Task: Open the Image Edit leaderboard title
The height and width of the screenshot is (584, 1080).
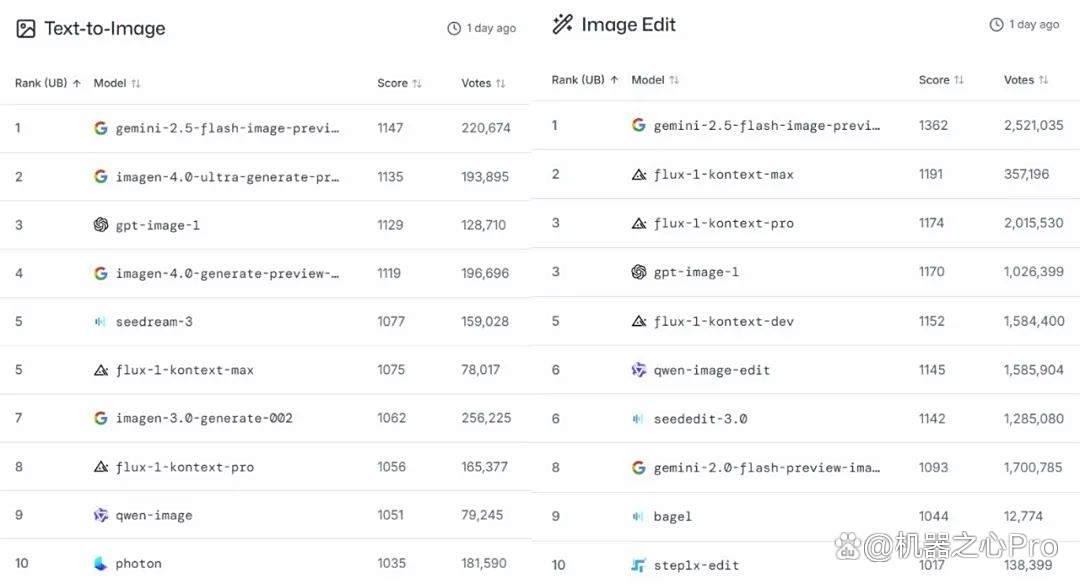Action: click(x=628, y=24)
